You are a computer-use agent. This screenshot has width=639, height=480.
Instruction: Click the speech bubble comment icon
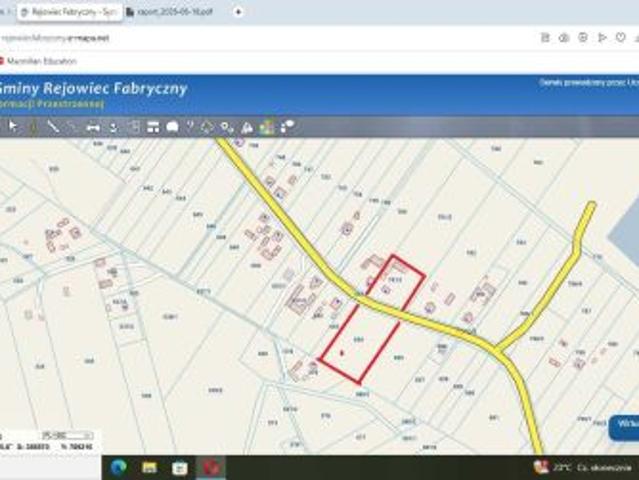pyautogui.click(x=172, y=127)
